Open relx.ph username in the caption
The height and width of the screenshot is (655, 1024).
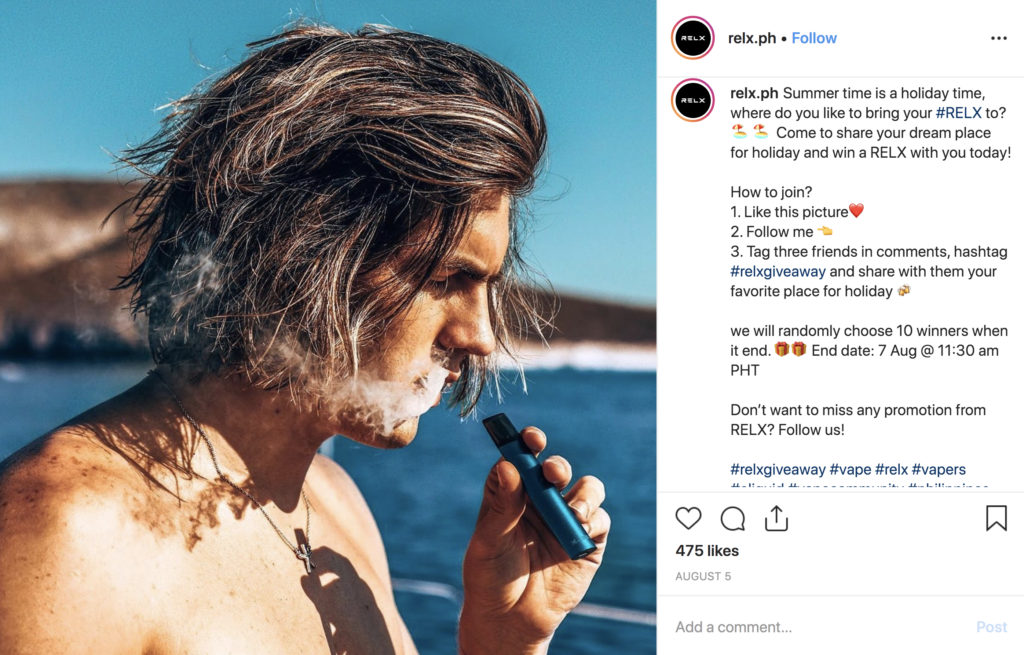754,93
